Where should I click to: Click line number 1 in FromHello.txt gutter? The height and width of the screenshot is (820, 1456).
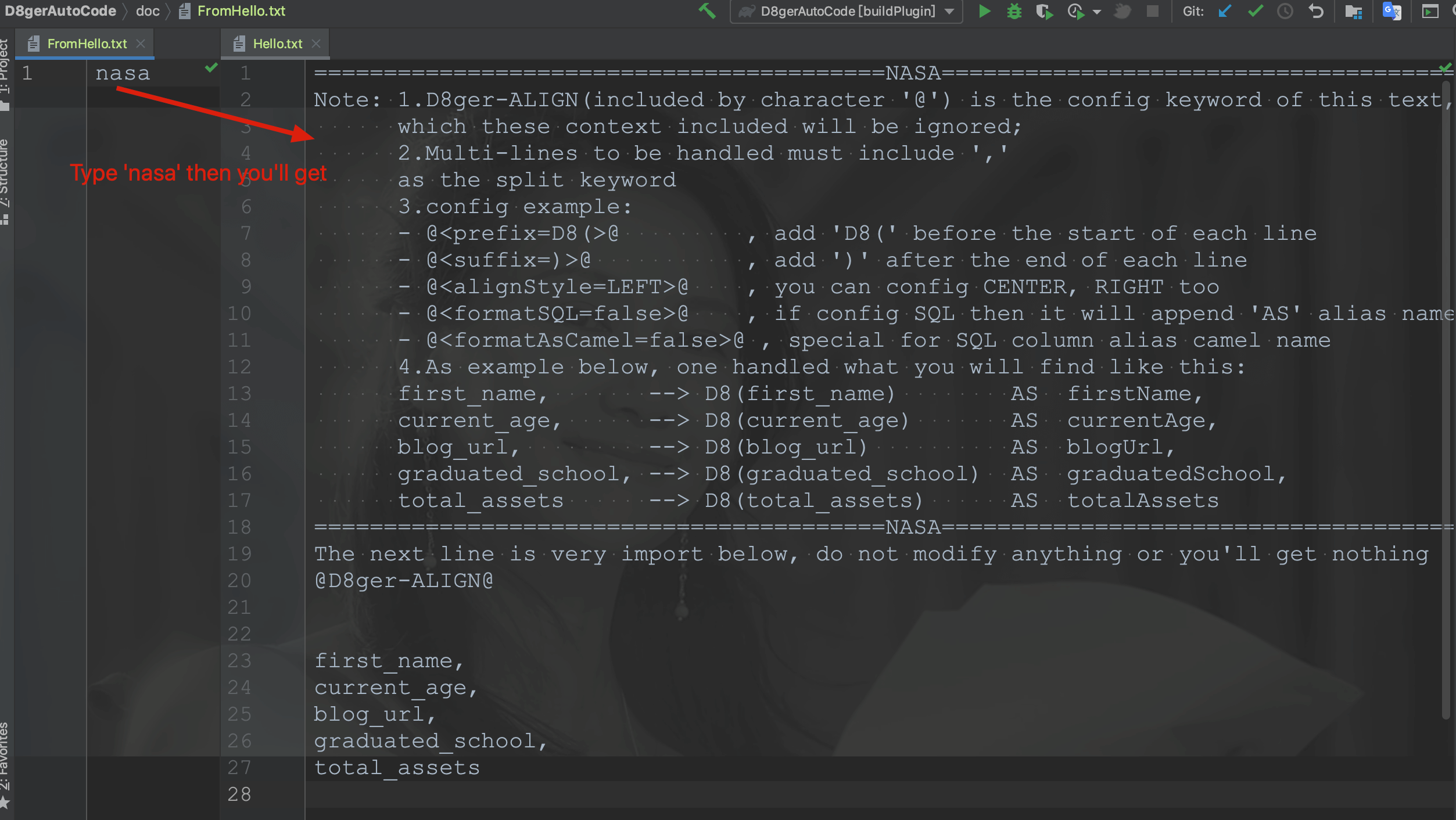tap(27, 74)
